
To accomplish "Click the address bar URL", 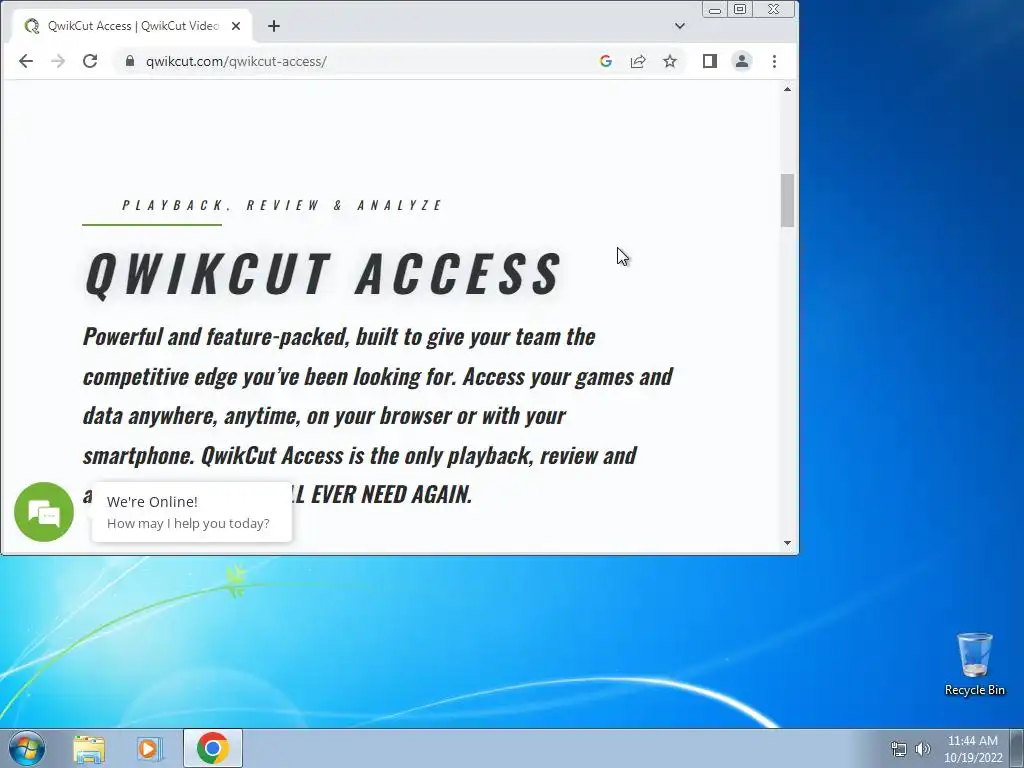I will pos(236,61).
